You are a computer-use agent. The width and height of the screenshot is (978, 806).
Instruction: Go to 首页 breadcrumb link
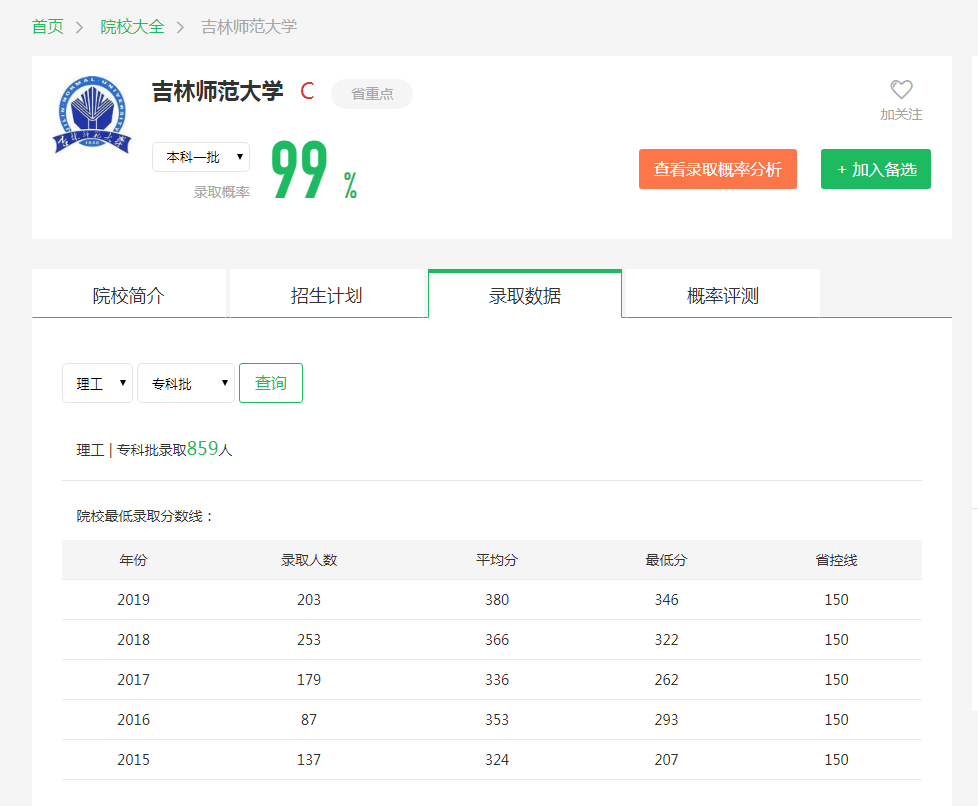pos(47,27)
